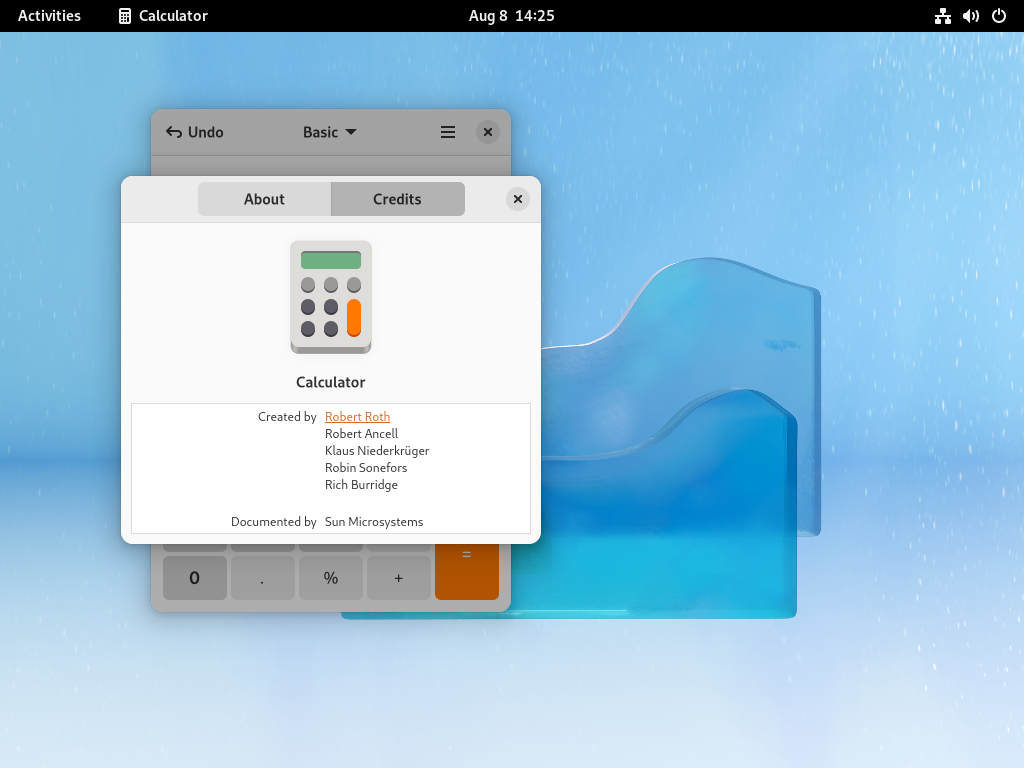
Task: Open the Basic mode dropdown
Action: click(330, 132)
